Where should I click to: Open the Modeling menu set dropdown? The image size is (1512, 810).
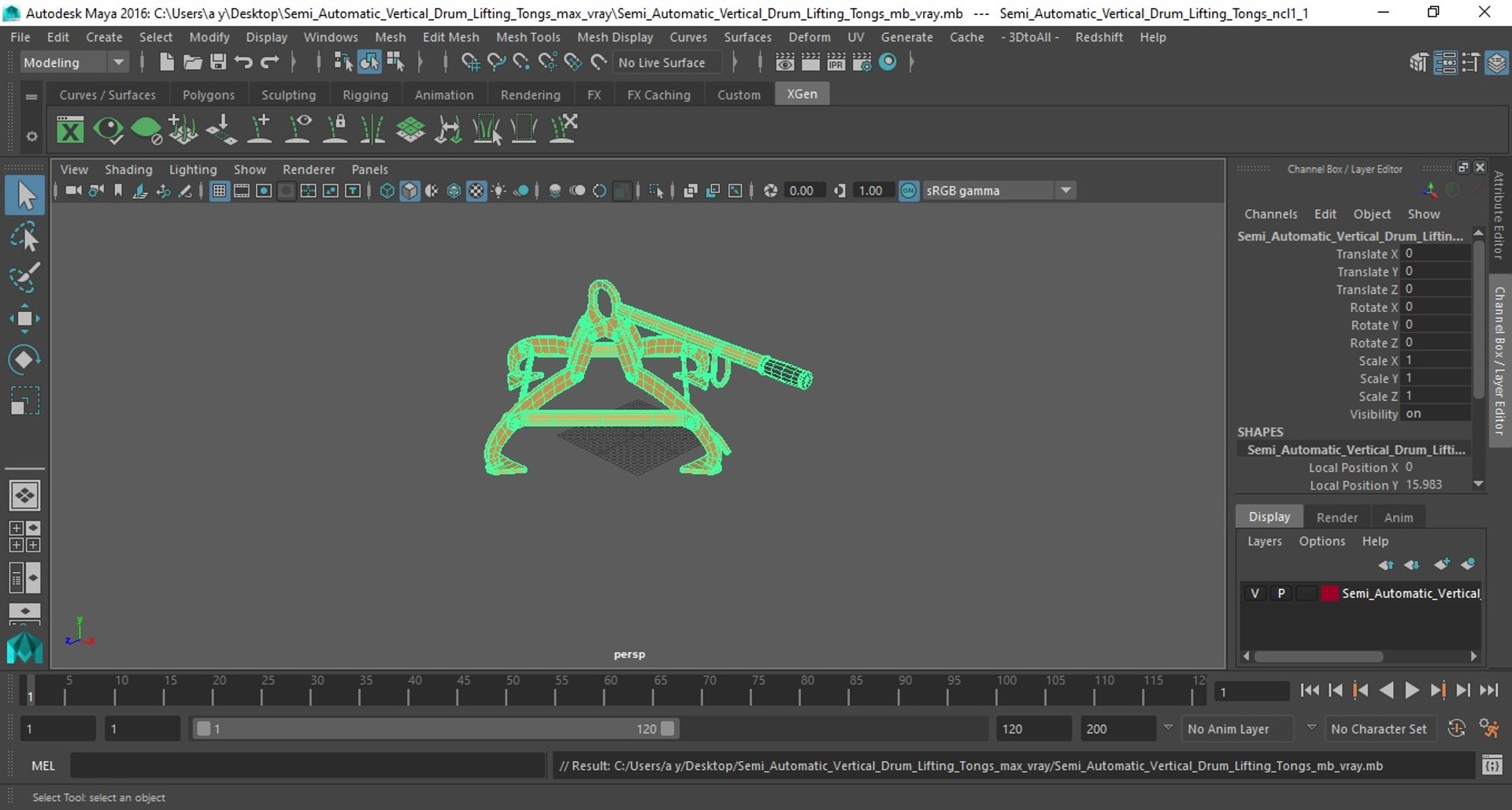(x=73, y=62)
